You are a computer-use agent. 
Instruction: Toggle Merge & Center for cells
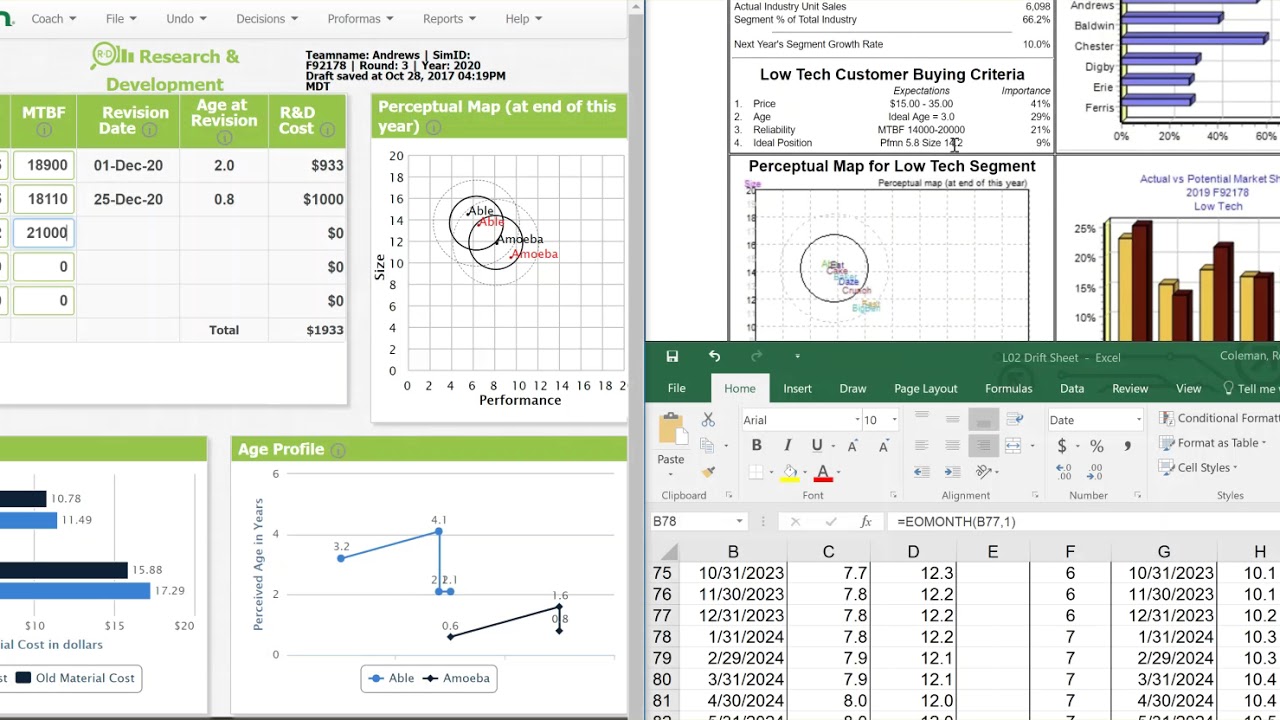1014,446
